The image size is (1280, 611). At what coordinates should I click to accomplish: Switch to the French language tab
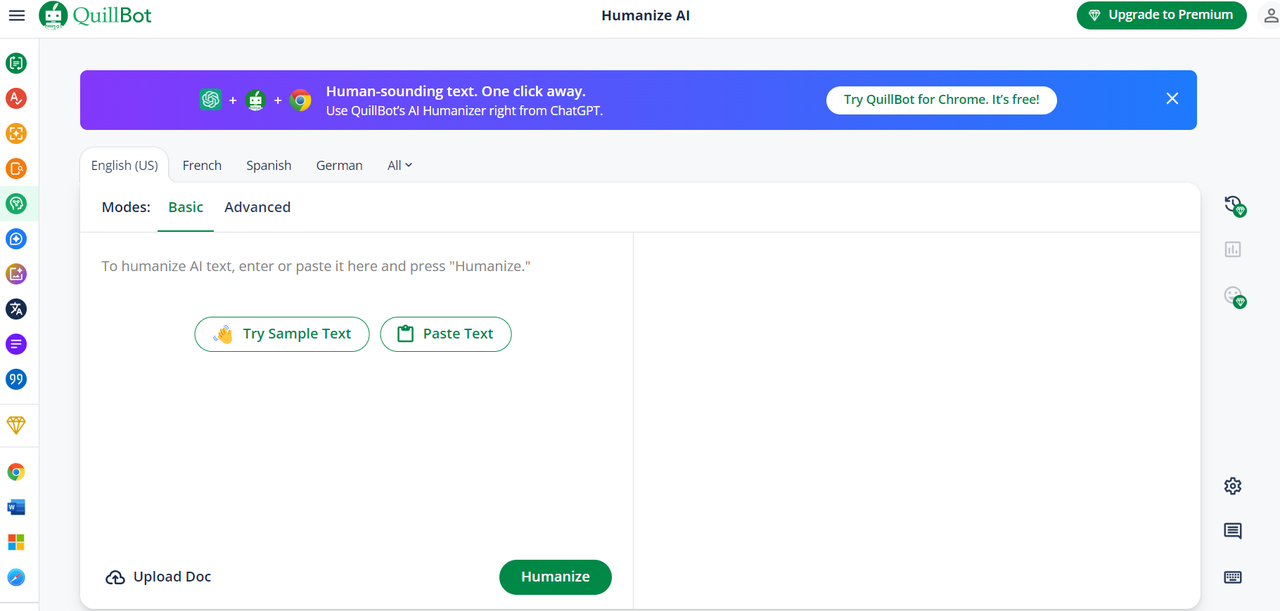(x=202, y=165)
